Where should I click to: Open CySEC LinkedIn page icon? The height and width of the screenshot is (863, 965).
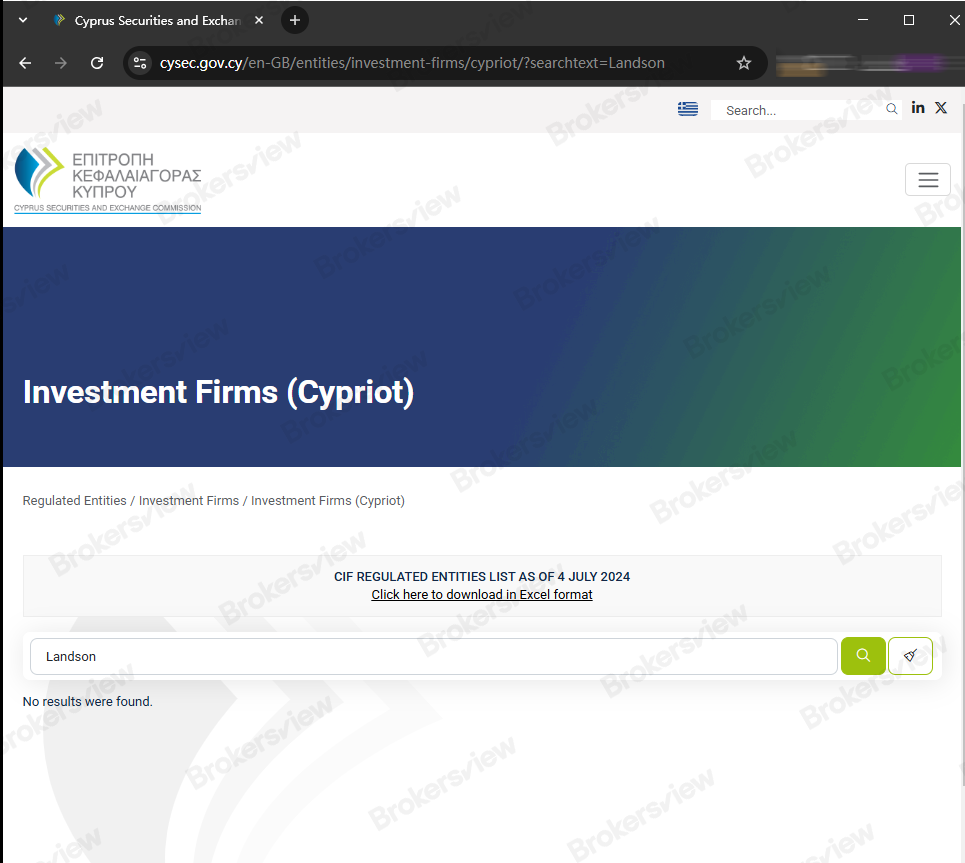tap(918, 108)
